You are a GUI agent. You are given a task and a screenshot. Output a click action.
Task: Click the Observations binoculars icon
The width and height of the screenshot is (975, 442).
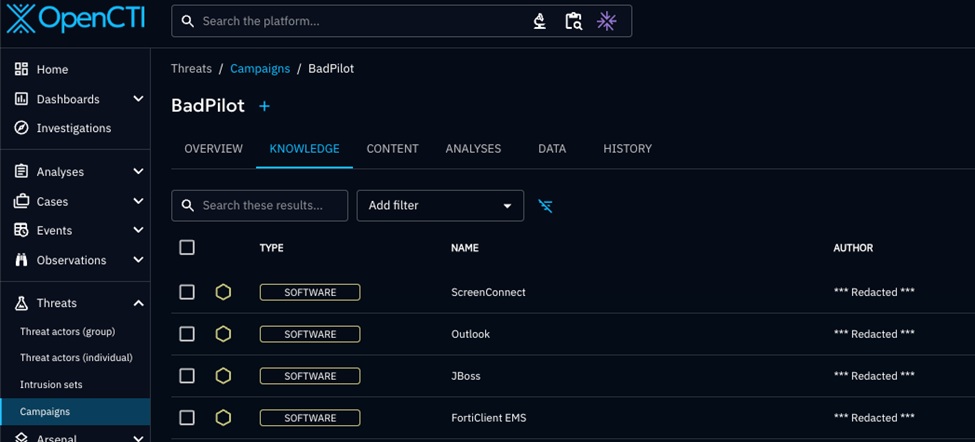pyautogui.click(x=21, y=260)
